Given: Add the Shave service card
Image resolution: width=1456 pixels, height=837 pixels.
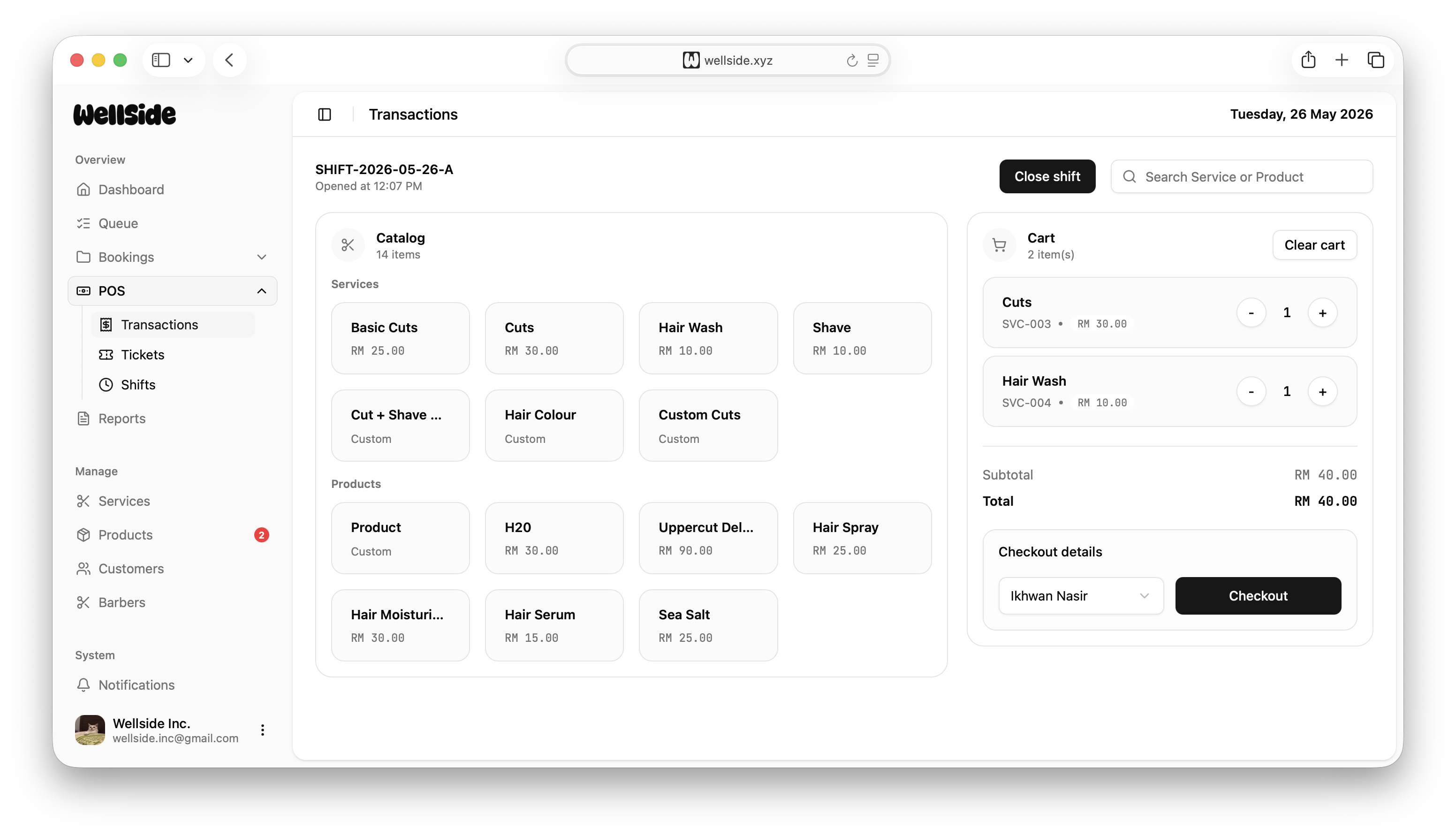Looking at the screenshot, I should 862,338.
